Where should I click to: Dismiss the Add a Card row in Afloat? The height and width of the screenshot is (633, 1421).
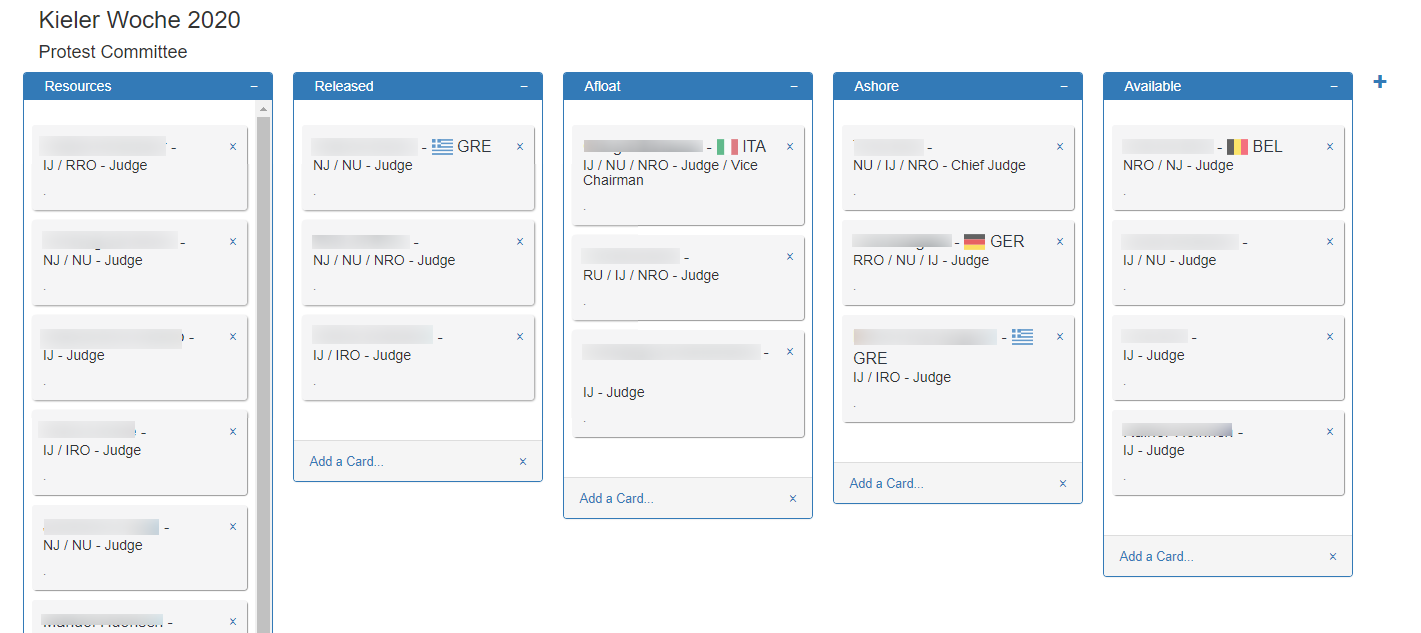(x=793, y=498)
